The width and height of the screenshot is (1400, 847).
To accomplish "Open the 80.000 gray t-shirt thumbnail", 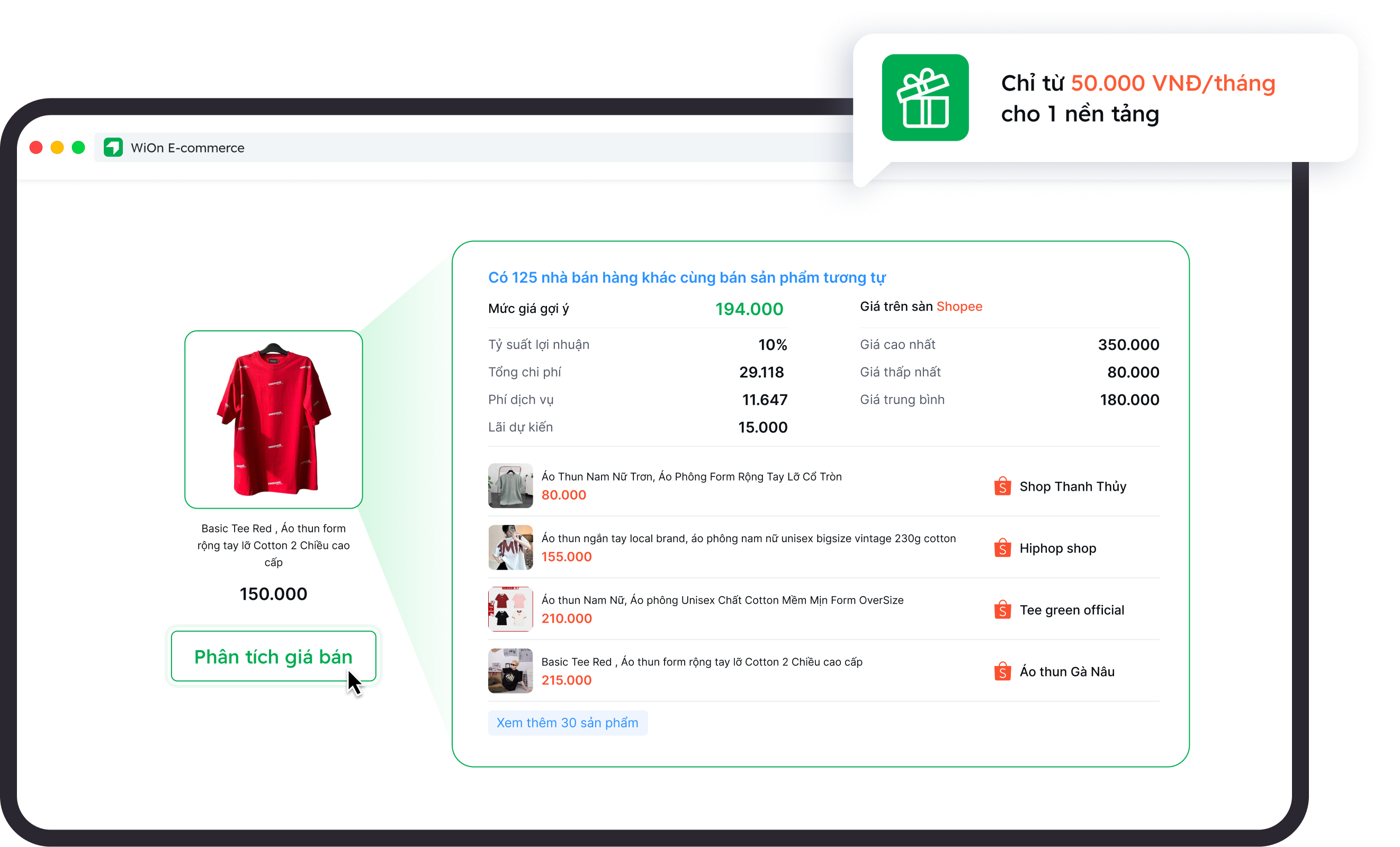I will [510, 486].
